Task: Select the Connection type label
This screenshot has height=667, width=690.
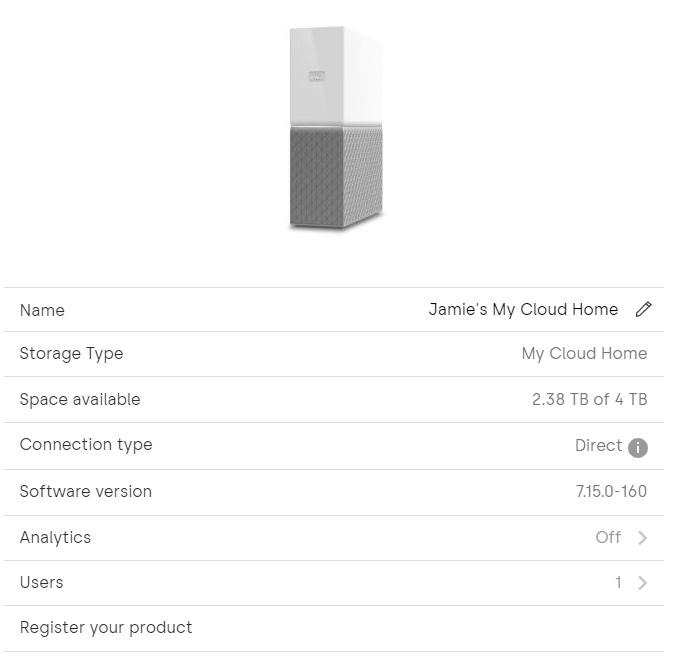Action: click(x=86, y=445)
